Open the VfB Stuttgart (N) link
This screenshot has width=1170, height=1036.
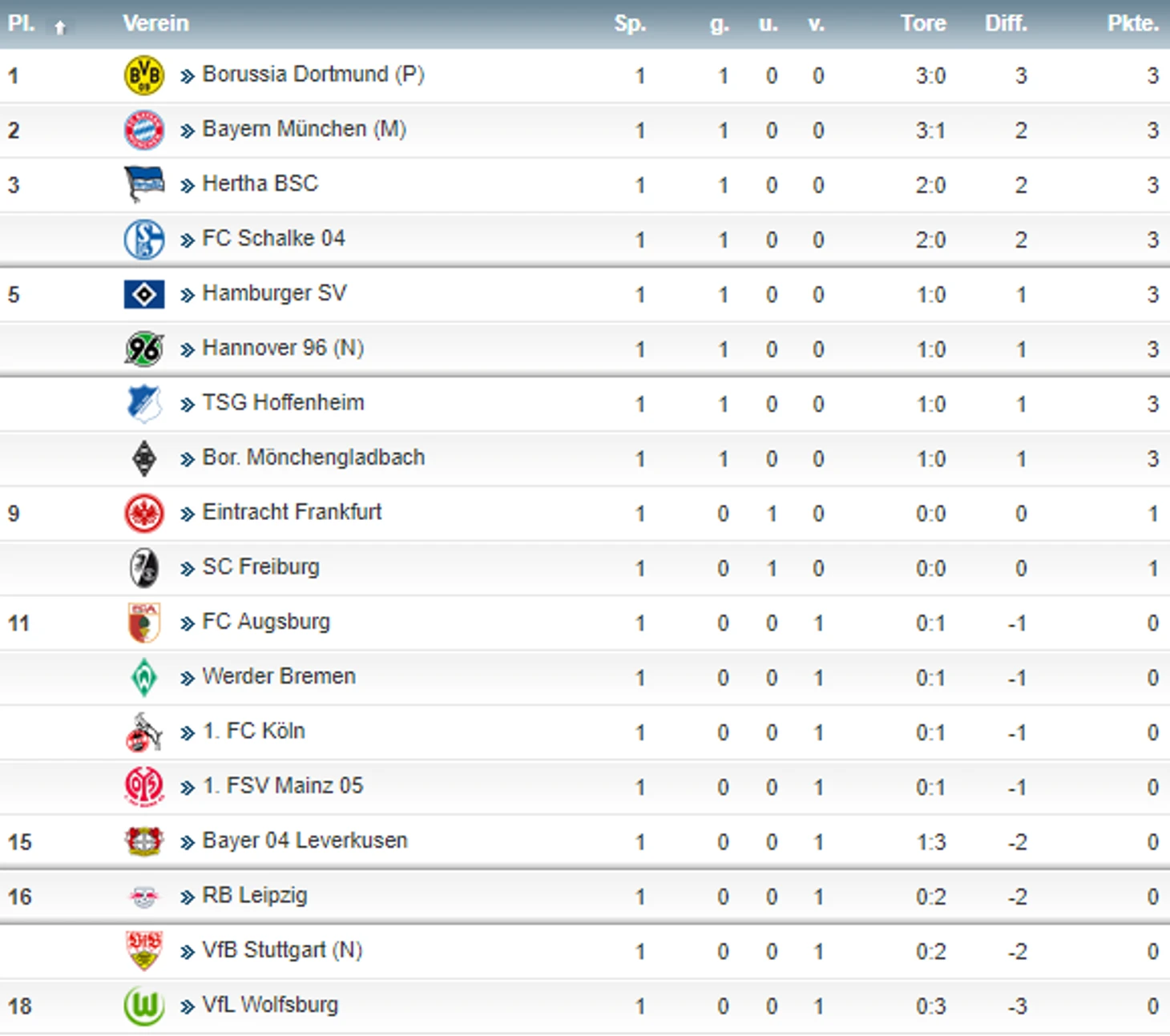pos(282,950)
